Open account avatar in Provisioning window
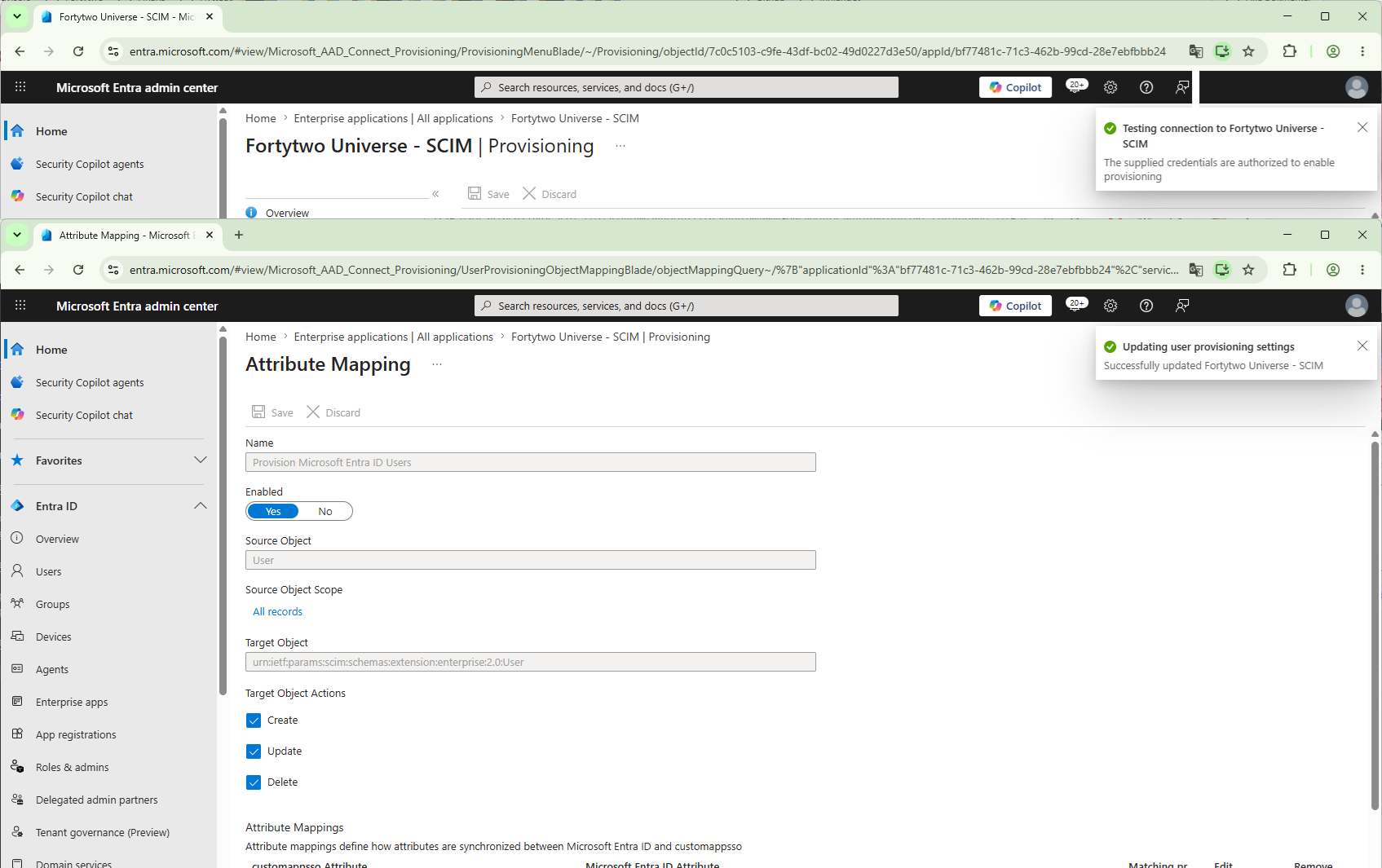This screenshot has width=1382, height=868. pos(1357,87)
